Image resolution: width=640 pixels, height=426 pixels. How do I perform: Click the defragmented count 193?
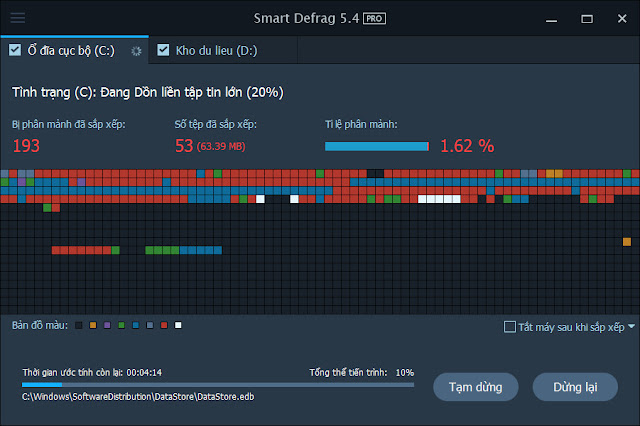click(26, 146)
